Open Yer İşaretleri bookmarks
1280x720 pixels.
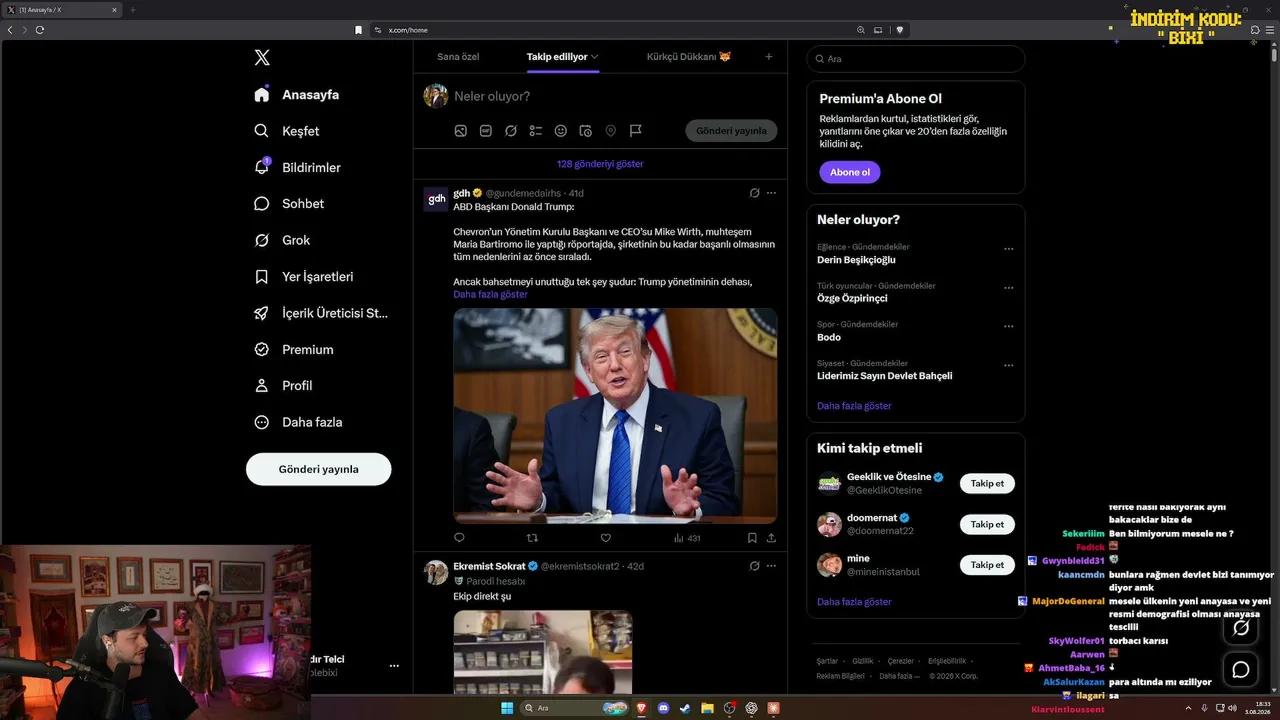point(303,277)
